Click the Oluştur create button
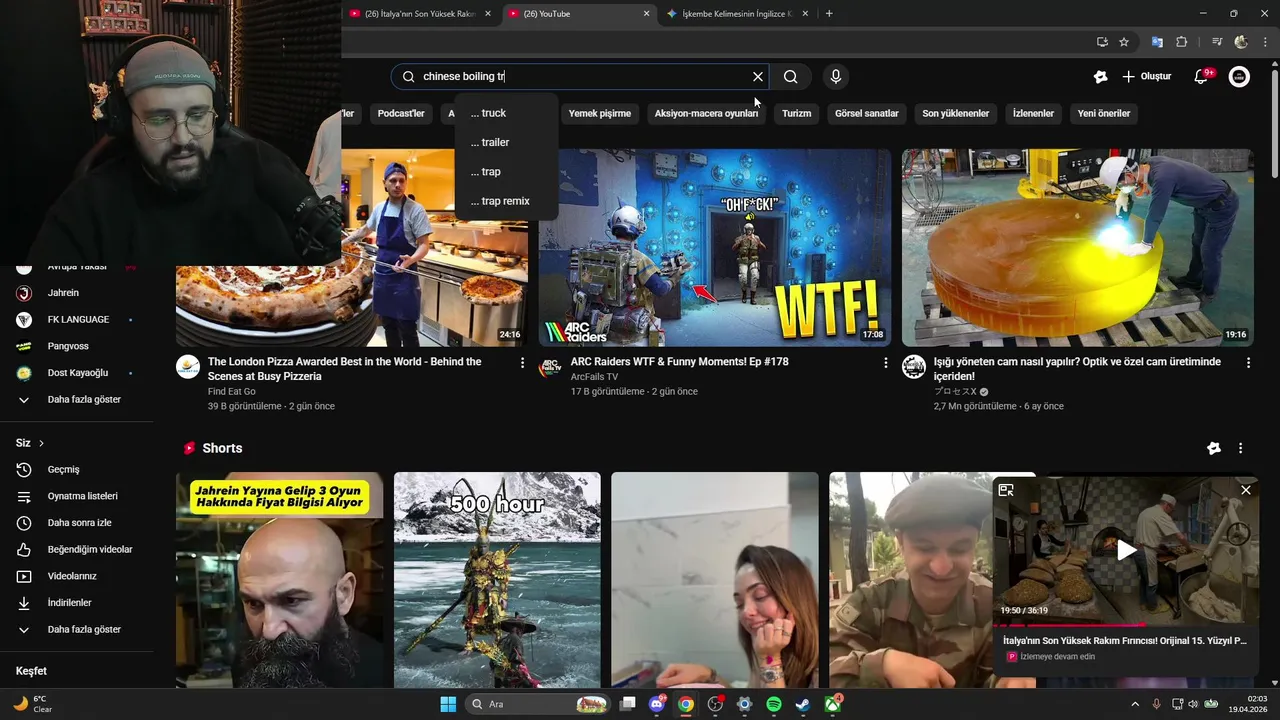The height and width of the screenshot is (720, 1280). click(1147, 77)
